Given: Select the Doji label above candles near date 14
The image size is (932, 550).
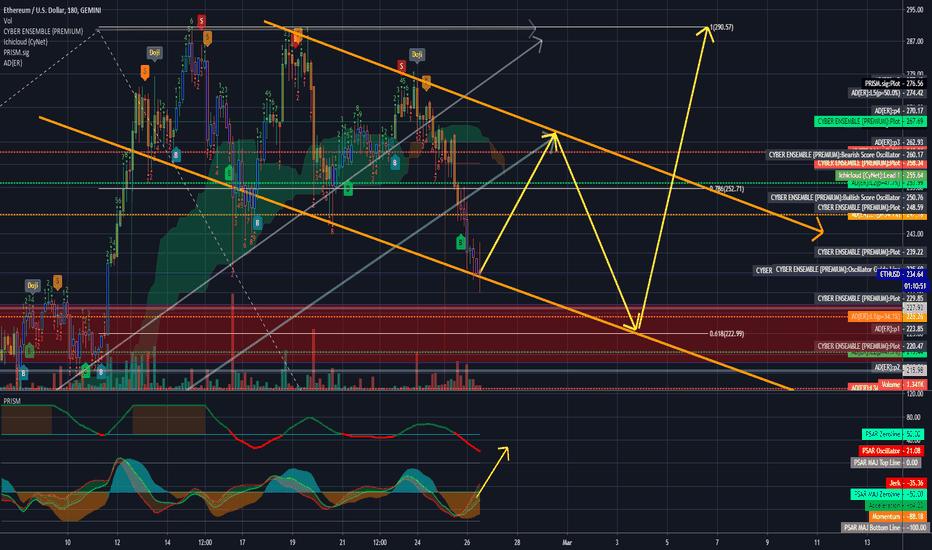Looking at the screenshot, I should click(155, 53).
